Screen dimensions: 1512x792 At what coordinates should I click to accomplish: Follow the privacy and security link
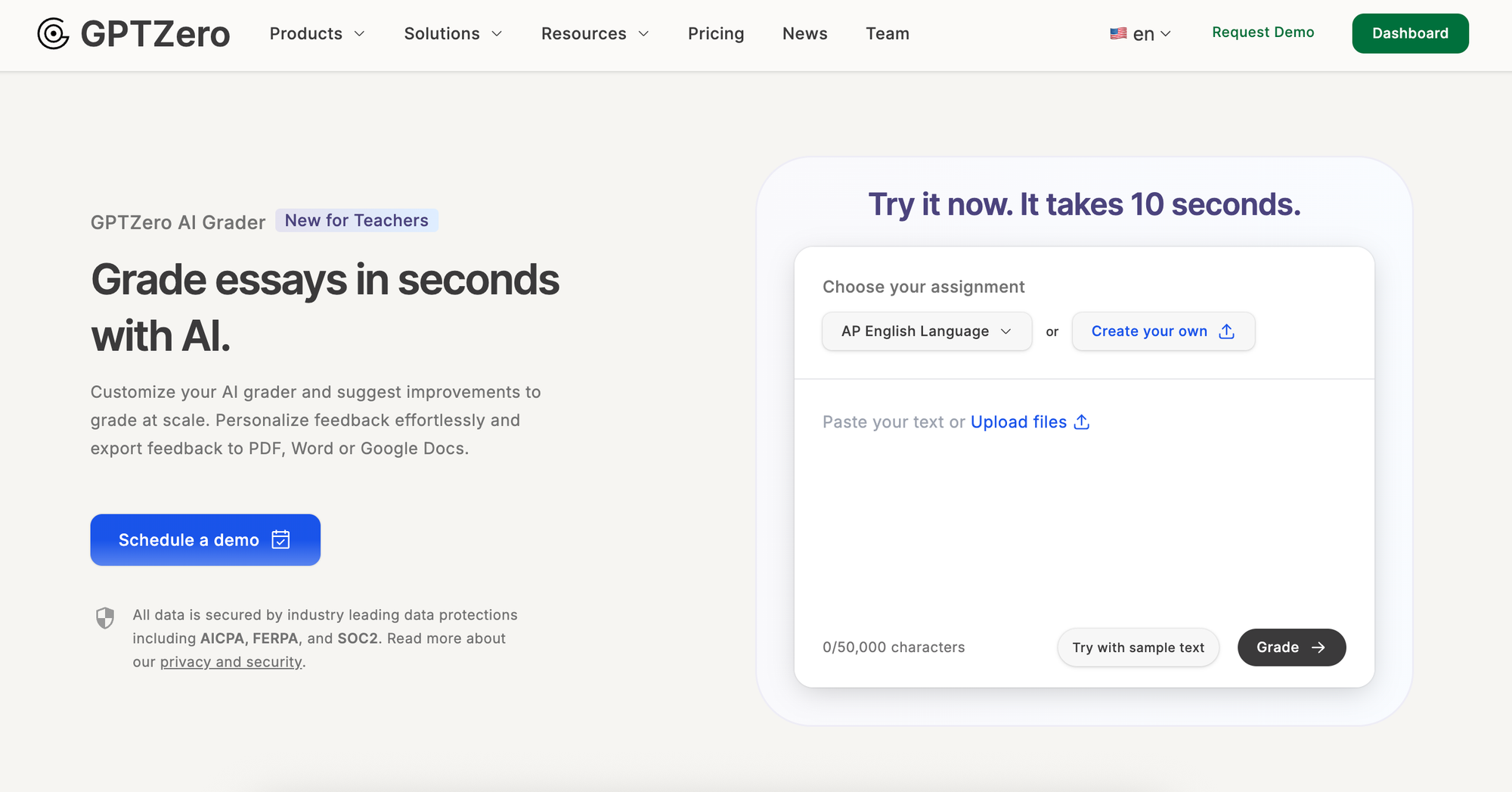click(231, 662)
